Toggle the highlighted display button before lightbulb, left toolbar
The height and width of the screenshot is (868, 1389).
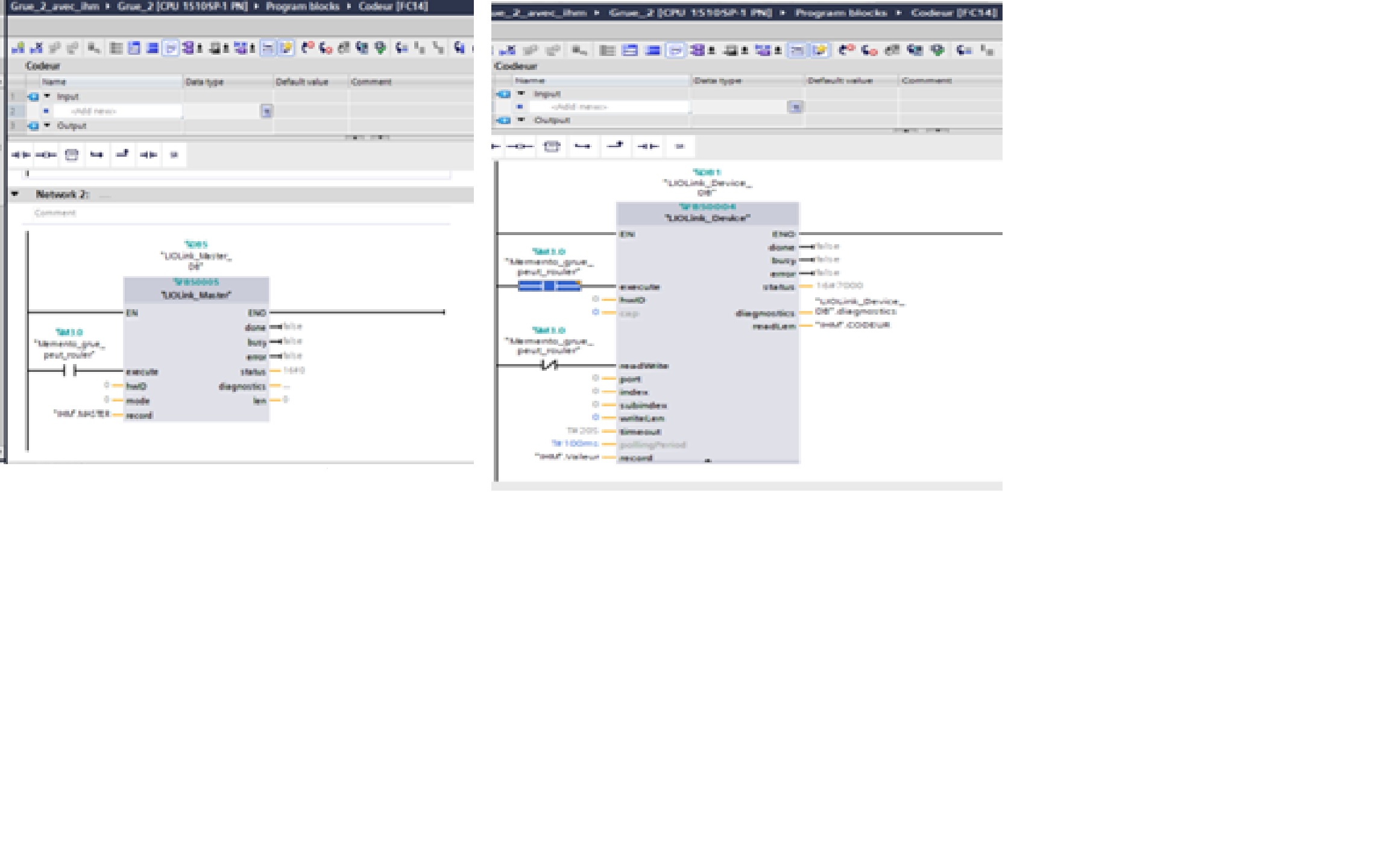point(268,48)
